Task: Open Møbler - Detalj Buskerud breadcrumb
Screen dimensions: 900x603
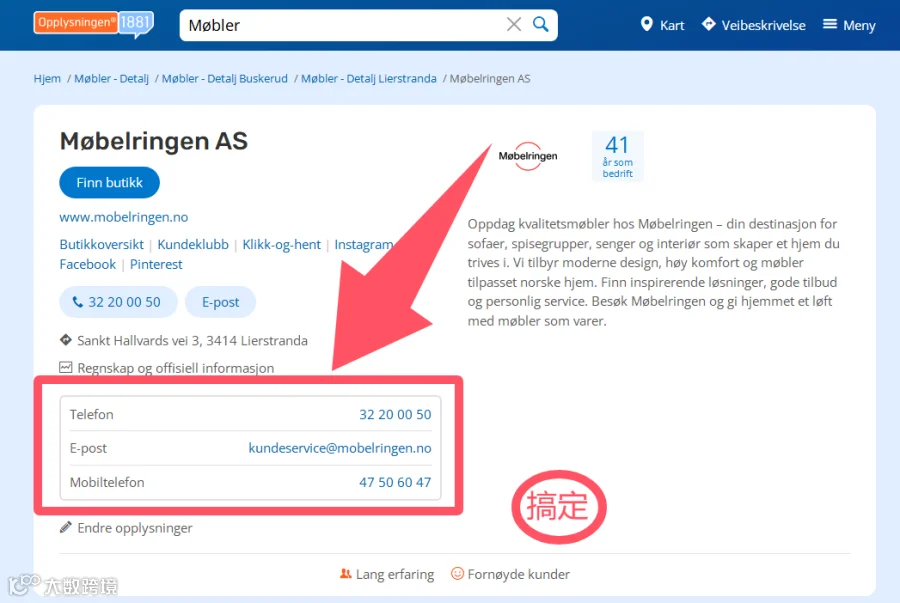Action: pos(224,79)
